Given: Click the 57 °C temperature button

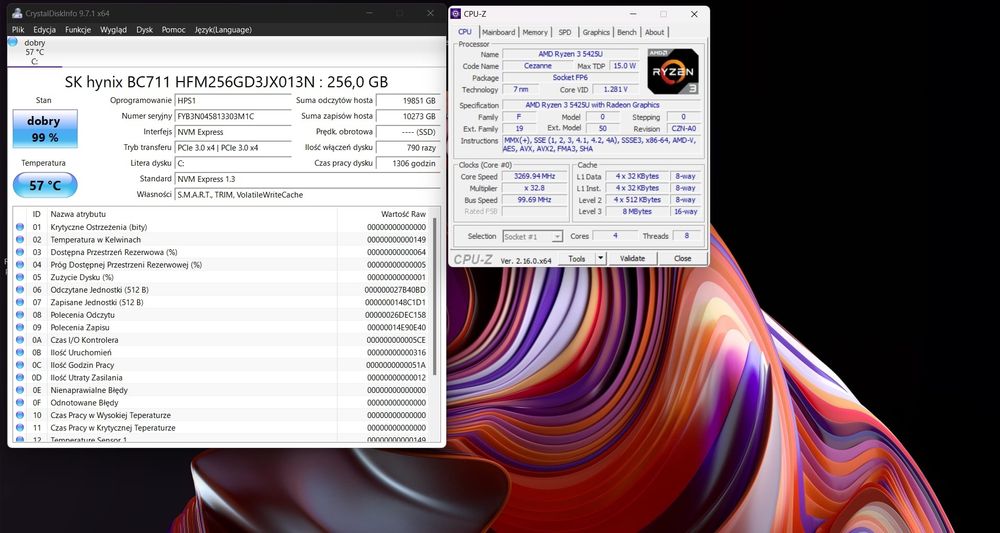Looking at the screenshot, I should pos(45,186).
